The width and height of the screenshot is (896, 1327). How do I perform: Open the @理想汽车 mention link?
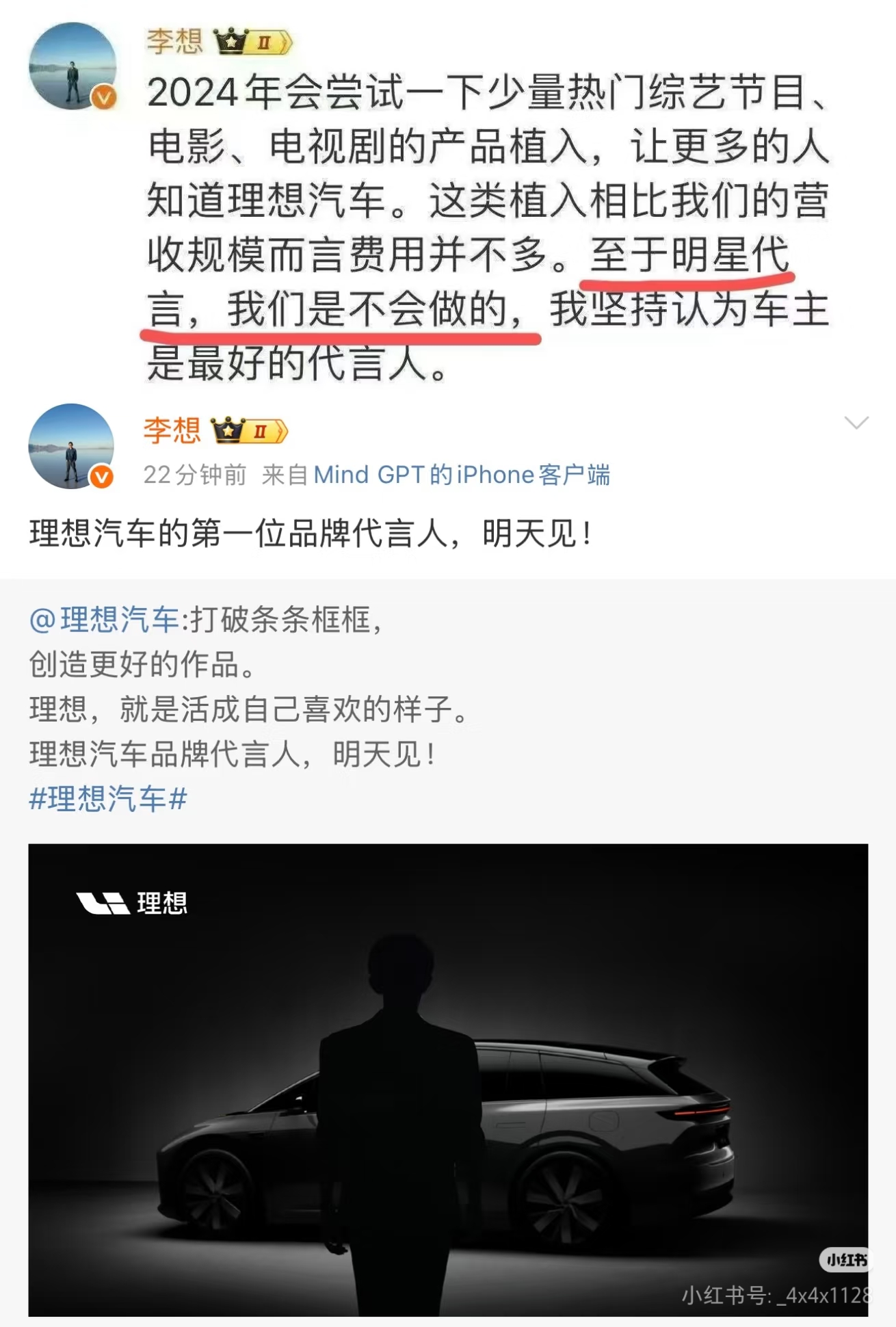[x=104, y=620]
